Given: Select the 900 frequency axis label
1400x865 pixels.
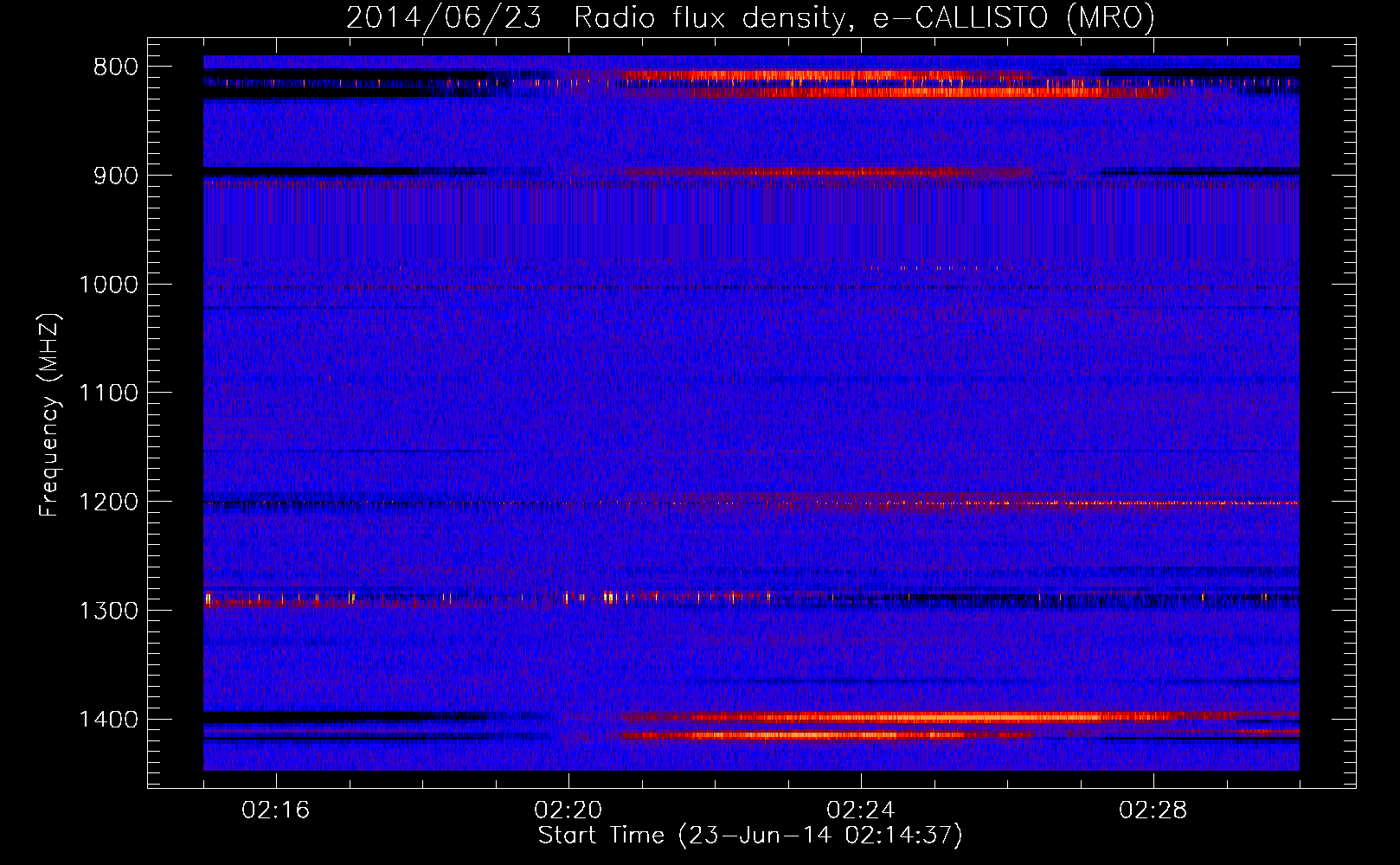Looking at the screenshot, I should pyautogui.click(x=115, y=176).
